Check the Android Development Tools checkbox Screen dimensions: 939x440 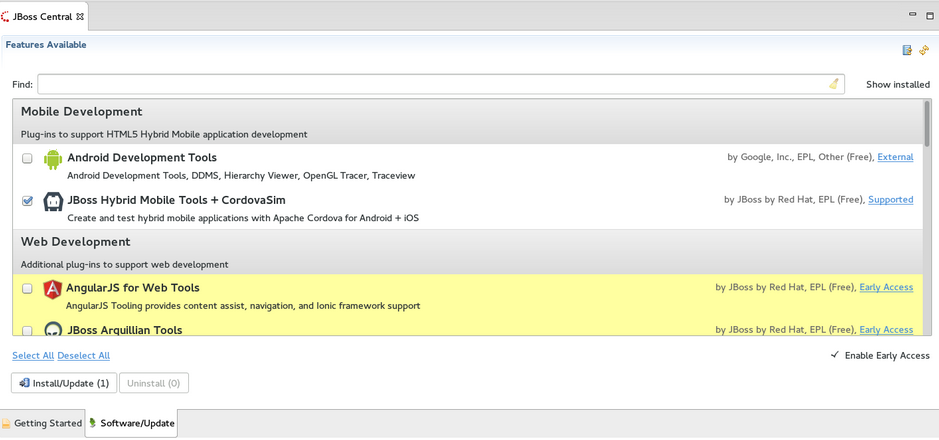[27, 159]
